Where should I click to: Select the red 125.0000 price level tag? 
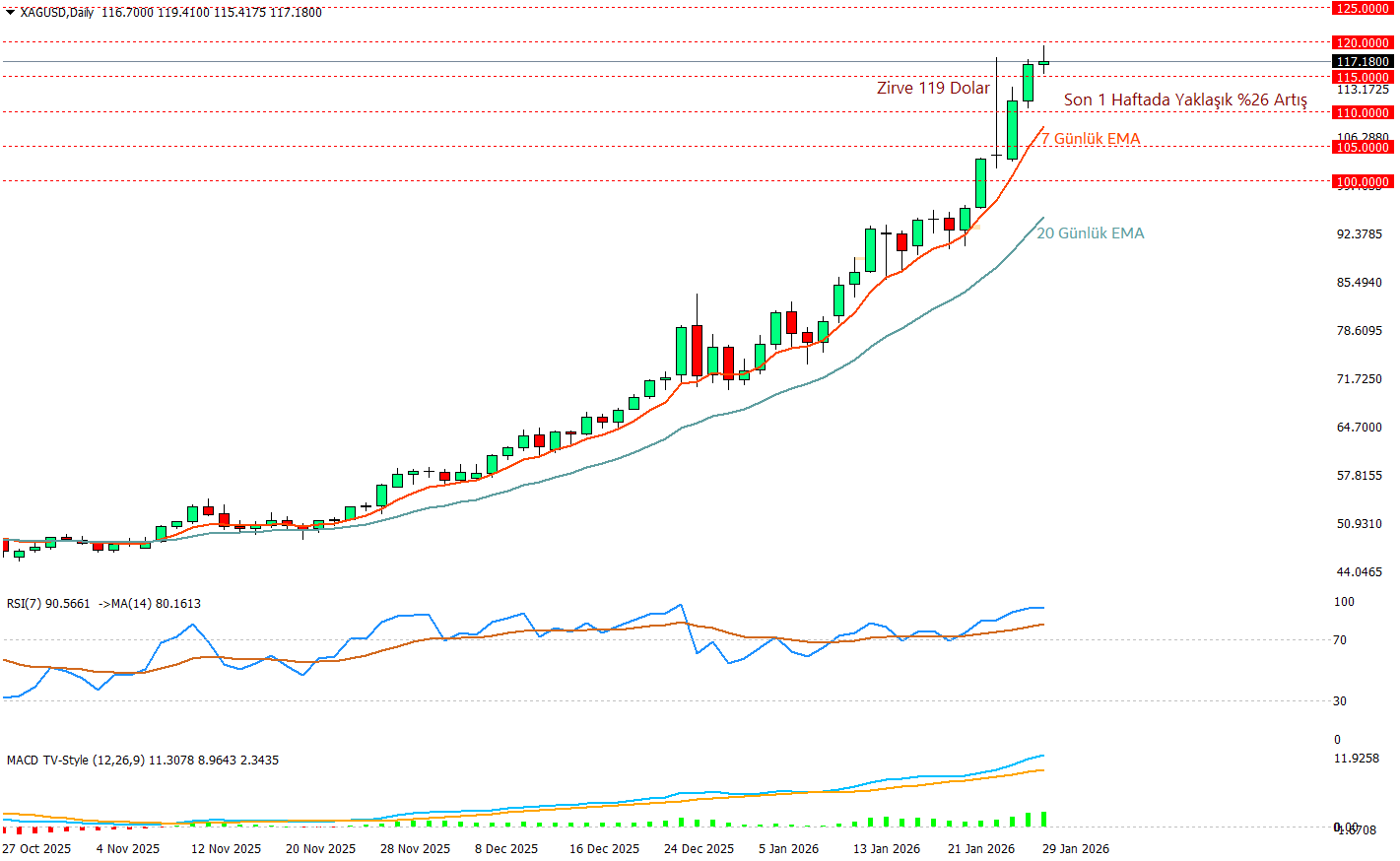click(x=1362, y=9)
